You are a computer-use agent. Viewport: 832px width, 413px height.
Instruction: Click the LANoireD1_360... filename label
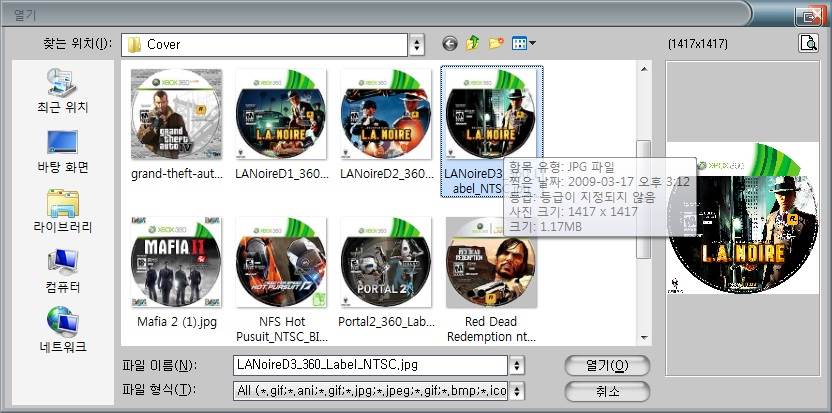(x=281, y=174)
